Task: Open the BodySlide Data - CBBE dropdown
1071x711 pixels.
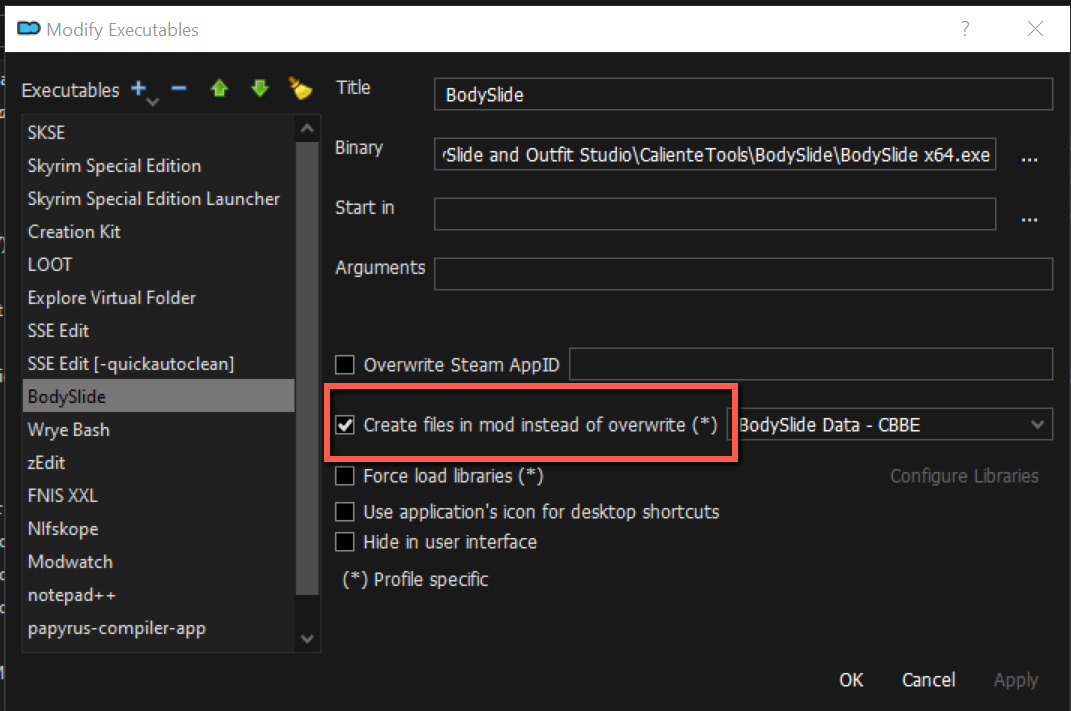Action: coord(890,425)
